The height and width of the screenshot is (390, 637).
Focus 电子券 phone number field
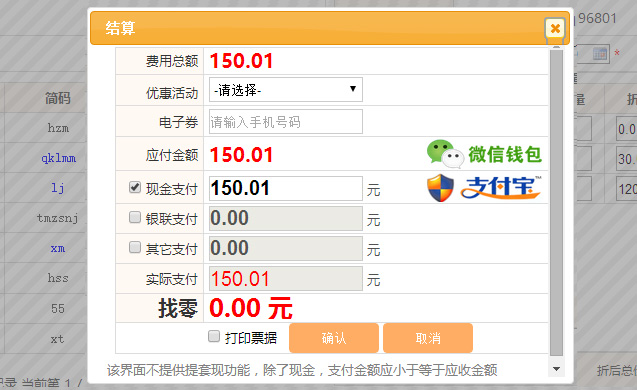coord(286,121)
